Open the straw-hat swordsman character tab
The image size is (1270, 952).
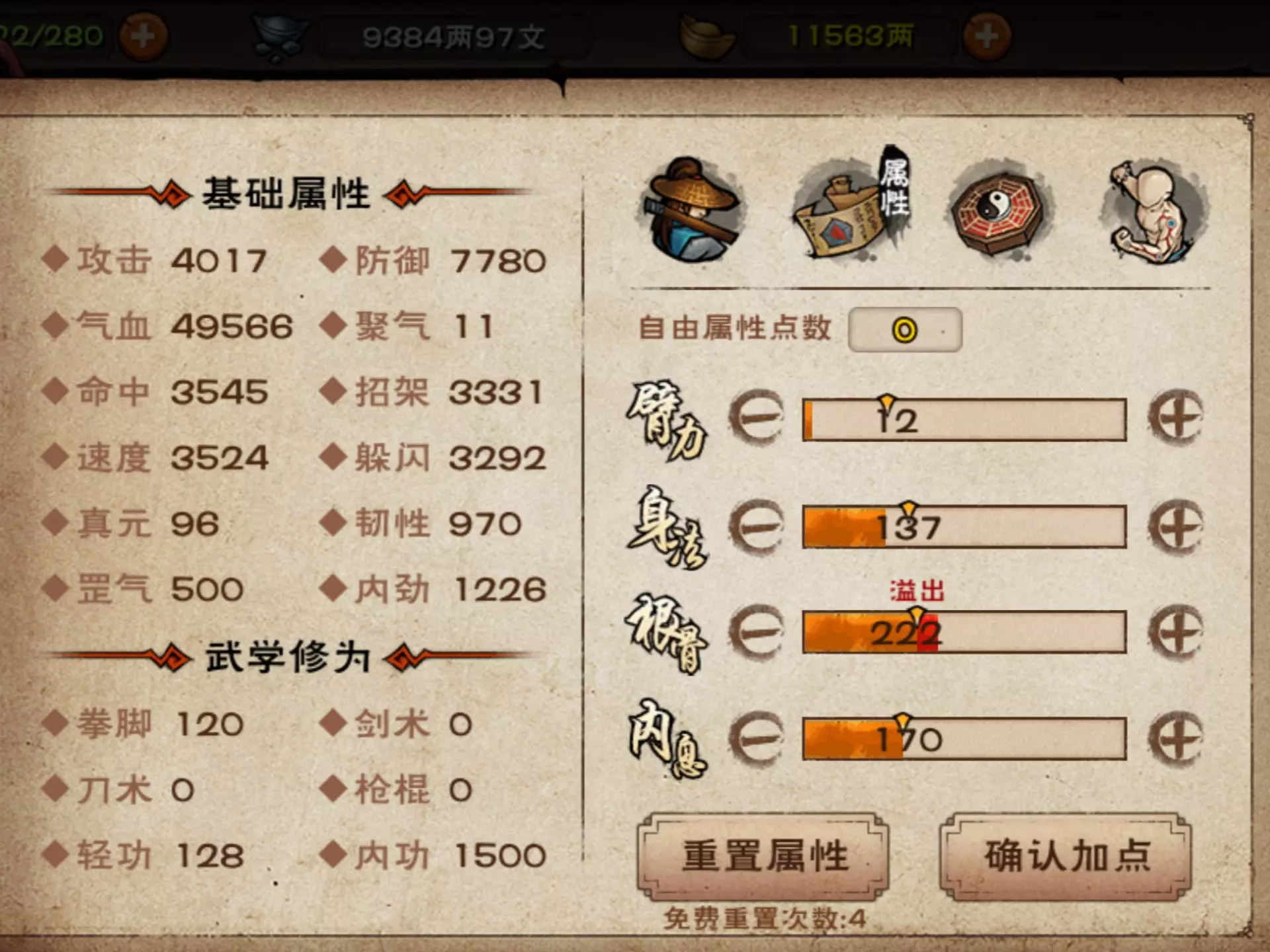(692, 209)
